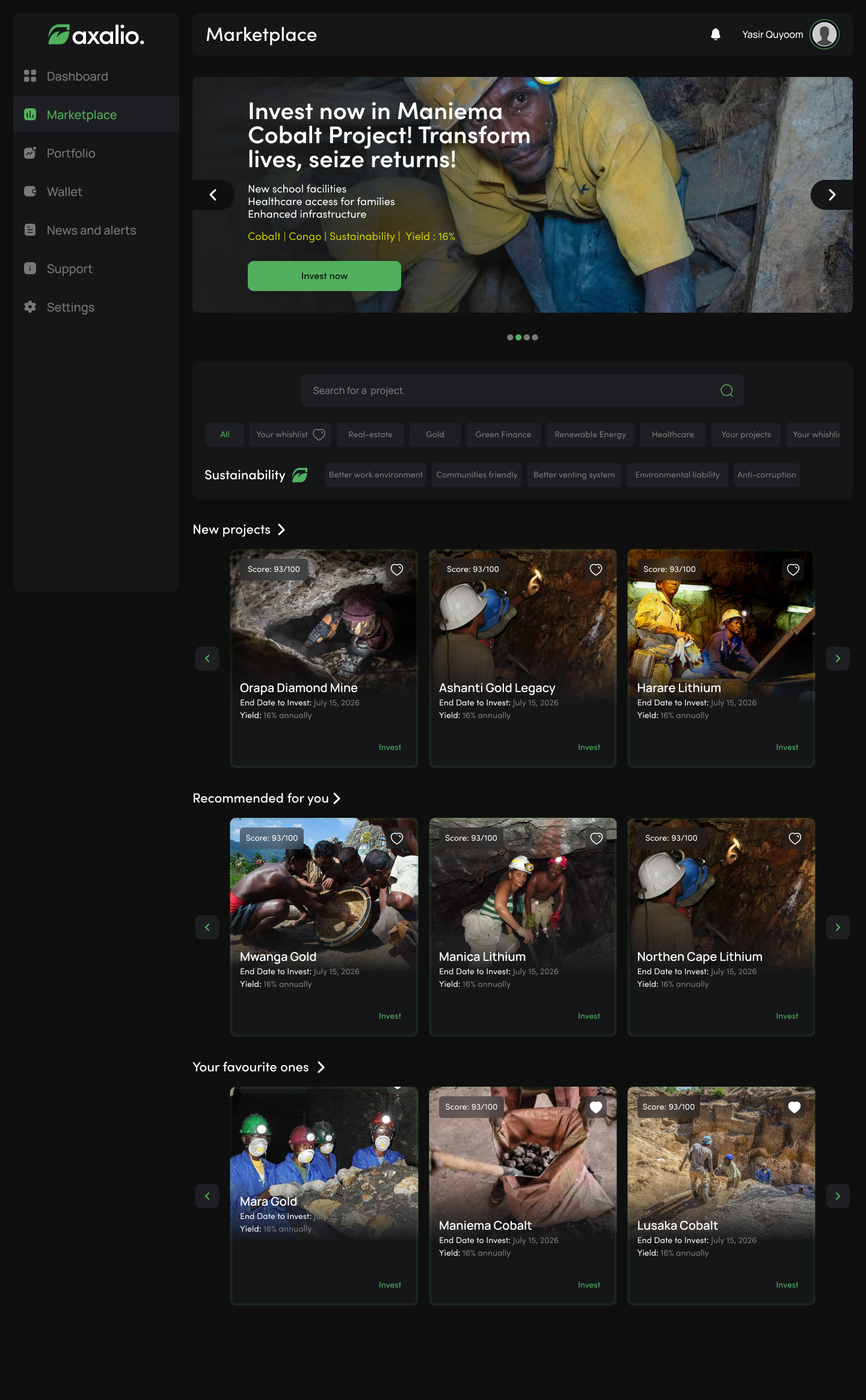Image resolution: width=866 pixels, height=1400 pixels.
Task: Select the first carousel pagination dot
Action: (510, 337)
